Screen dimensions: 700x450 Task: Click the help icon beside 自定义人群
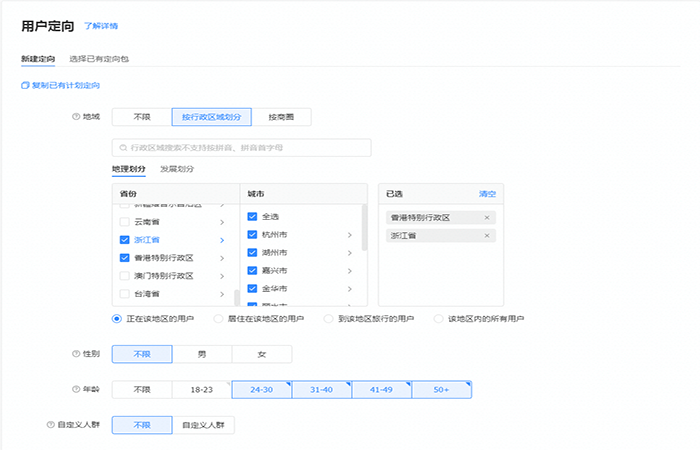point(50,425)
